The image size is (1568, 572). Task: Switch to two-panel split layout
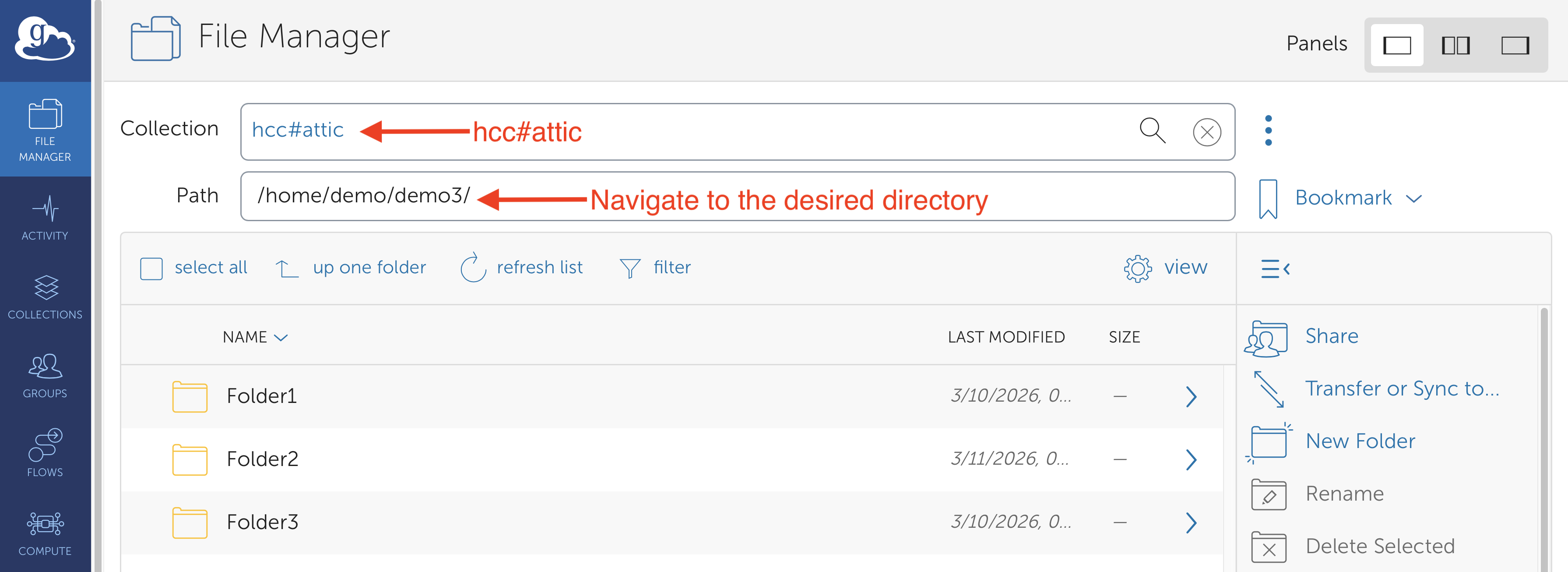[x=1455, y=46]
